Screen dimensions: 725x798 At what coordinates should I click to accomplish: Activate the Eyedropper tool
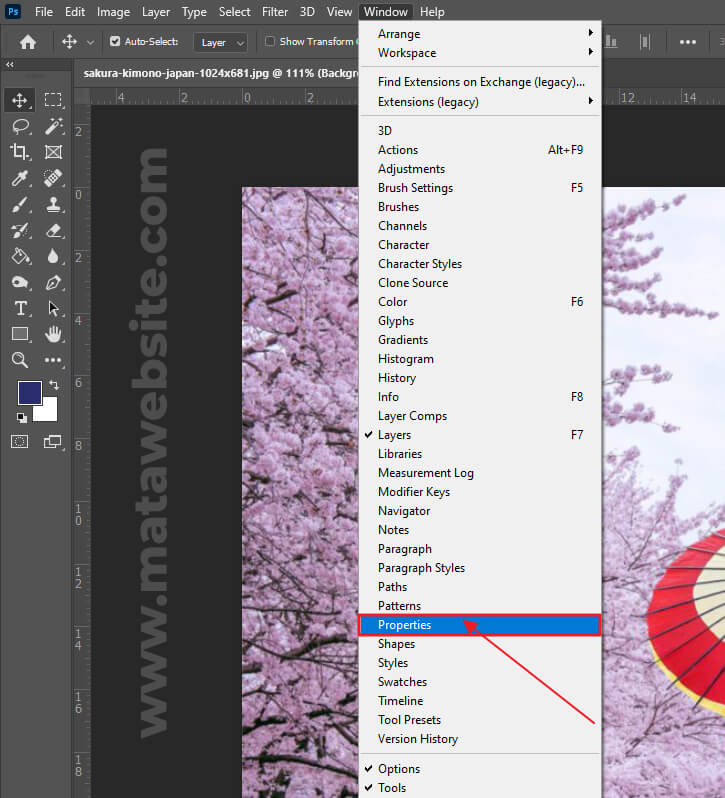click(19, 178)
